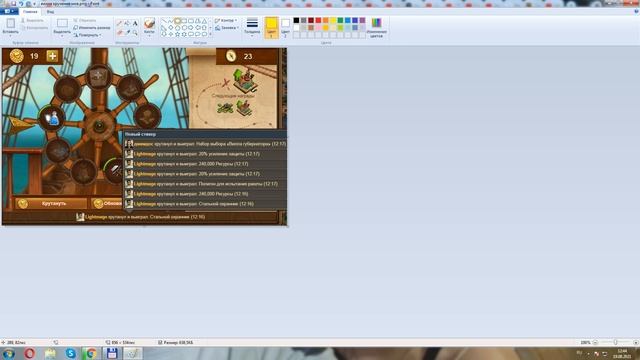This screenshot has width=640, height=360.
Task: Click the zoom slider in status bar
Action: click(x=616, y=342)
